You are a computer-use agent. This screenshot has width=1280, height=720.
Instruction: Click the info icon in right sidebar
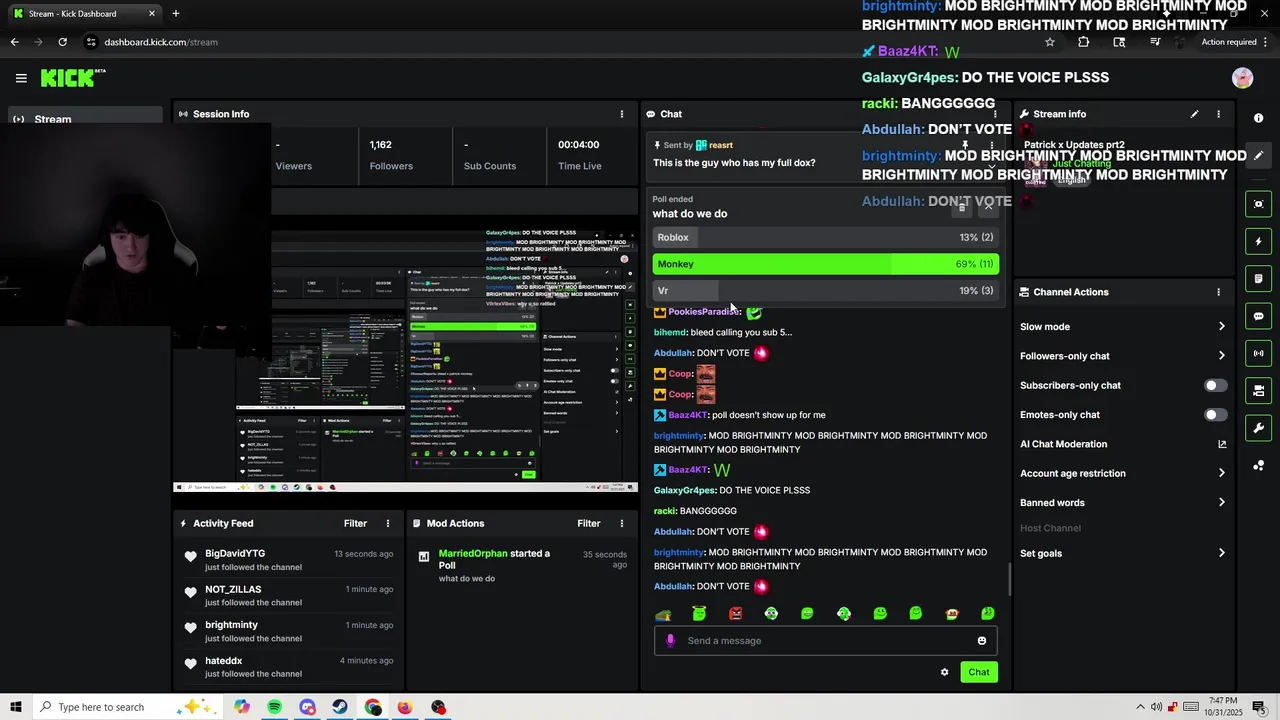(x=1258, y=118)
